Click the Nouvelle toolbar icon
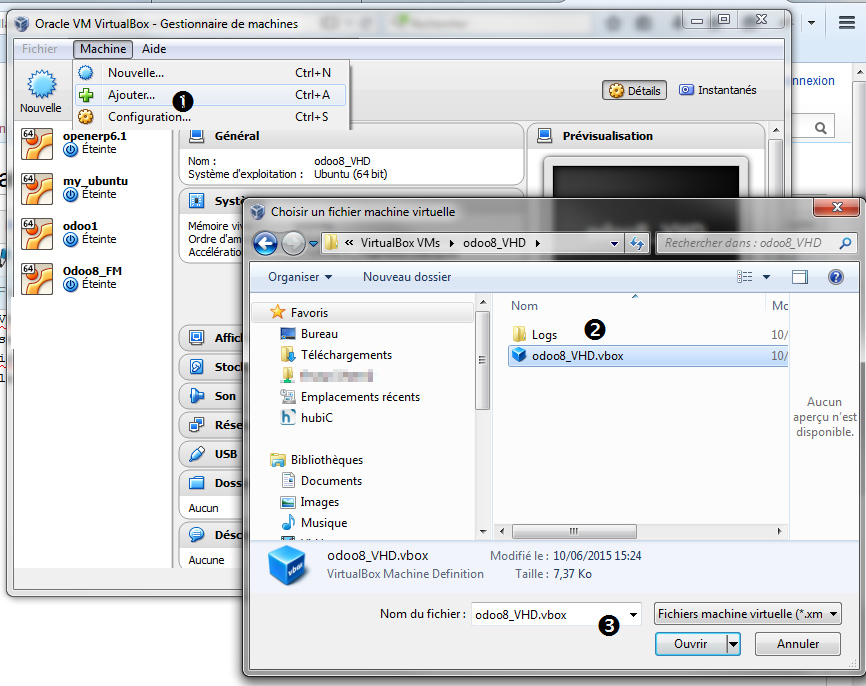The width and height of the screenshot is (866, 686). (41, 91)
